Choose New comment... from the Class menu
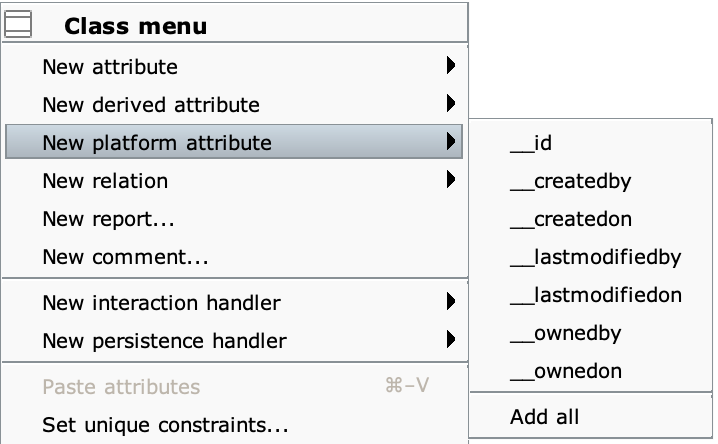 235,257
